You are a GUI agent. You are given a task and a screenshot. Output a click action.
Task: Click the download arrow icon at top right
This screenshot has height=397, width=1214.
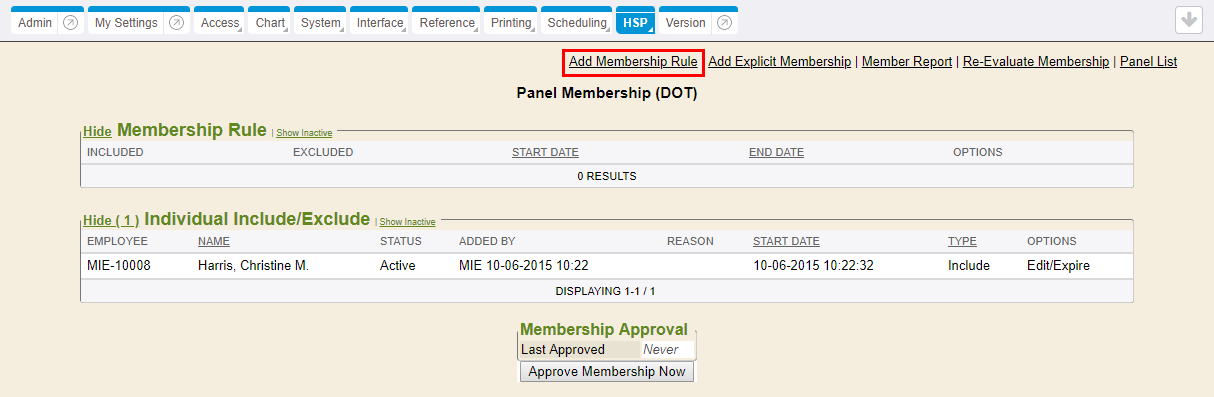pos(1188,21)
